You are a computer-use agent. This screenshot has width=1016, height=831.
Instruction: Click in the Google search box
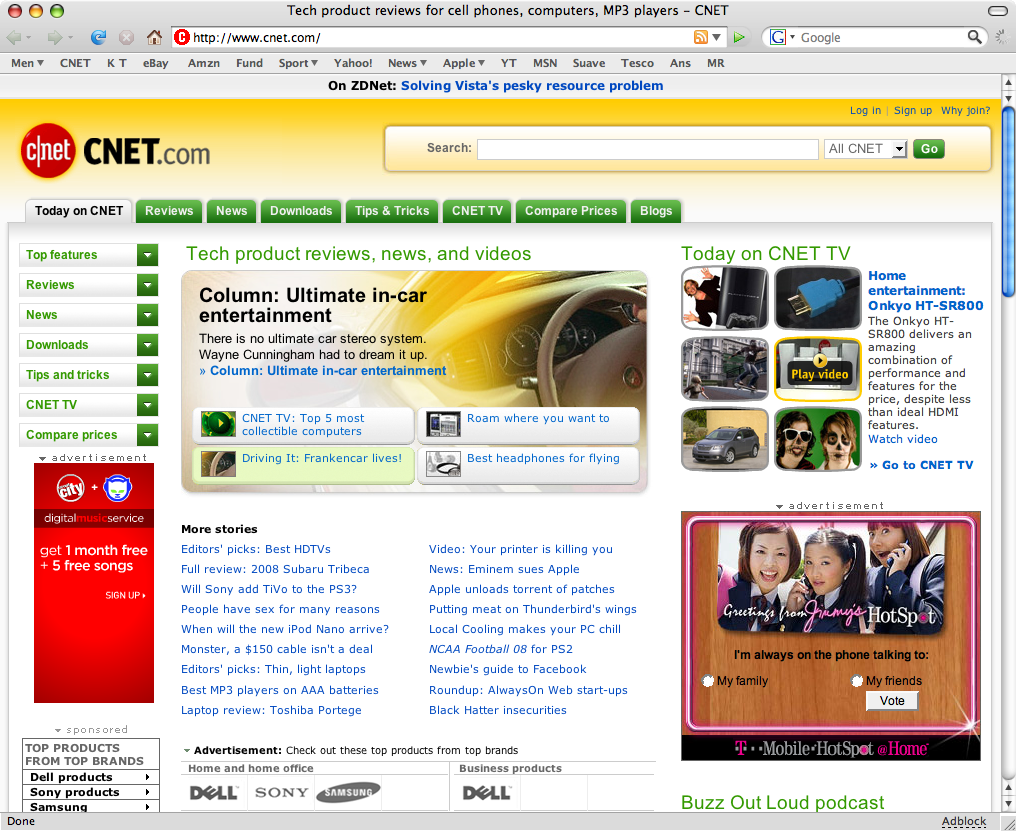[881, 38]
